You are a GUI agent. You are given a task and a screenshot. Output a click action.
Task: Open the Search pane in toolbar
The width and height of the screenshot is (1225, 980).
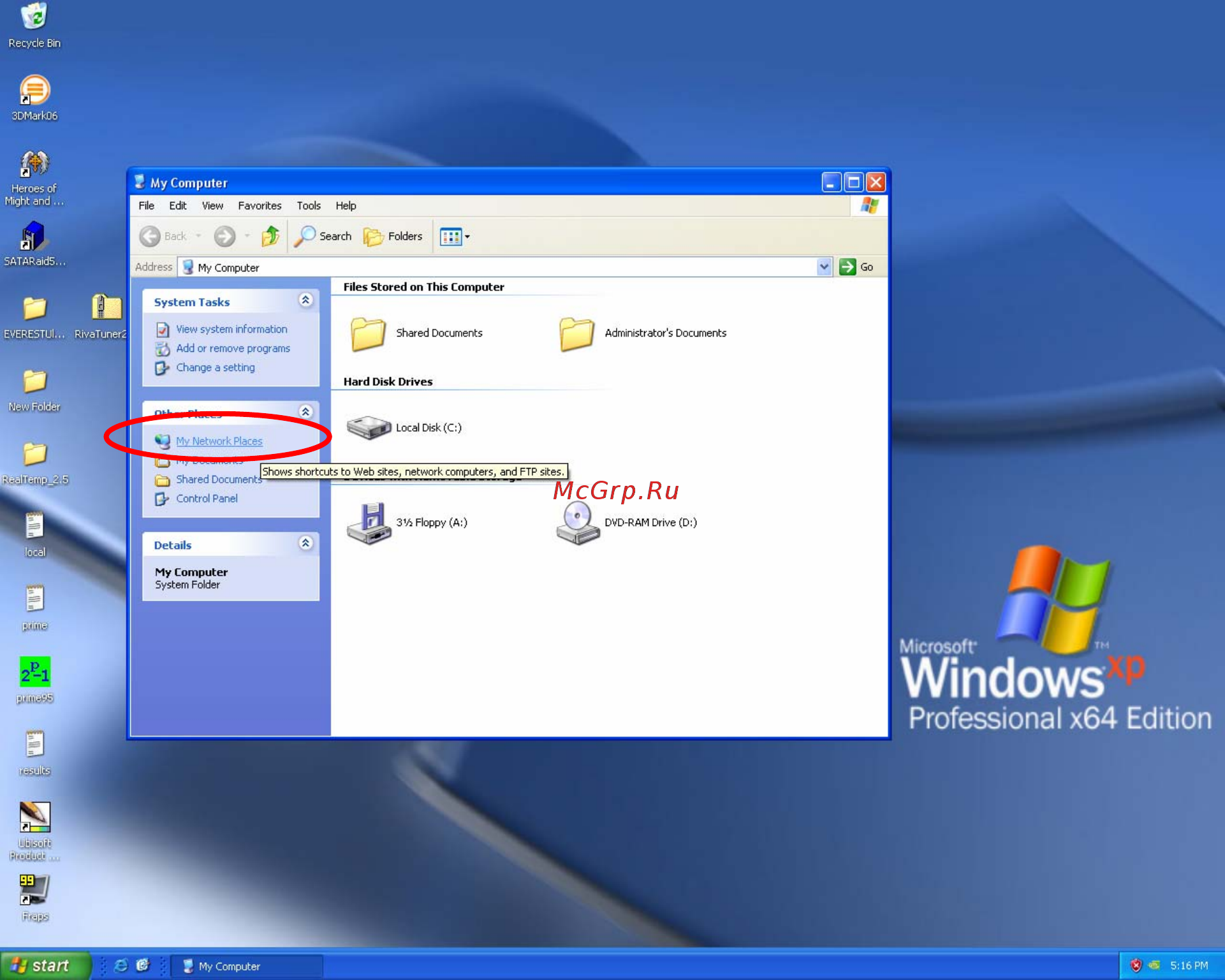(323, 237)
